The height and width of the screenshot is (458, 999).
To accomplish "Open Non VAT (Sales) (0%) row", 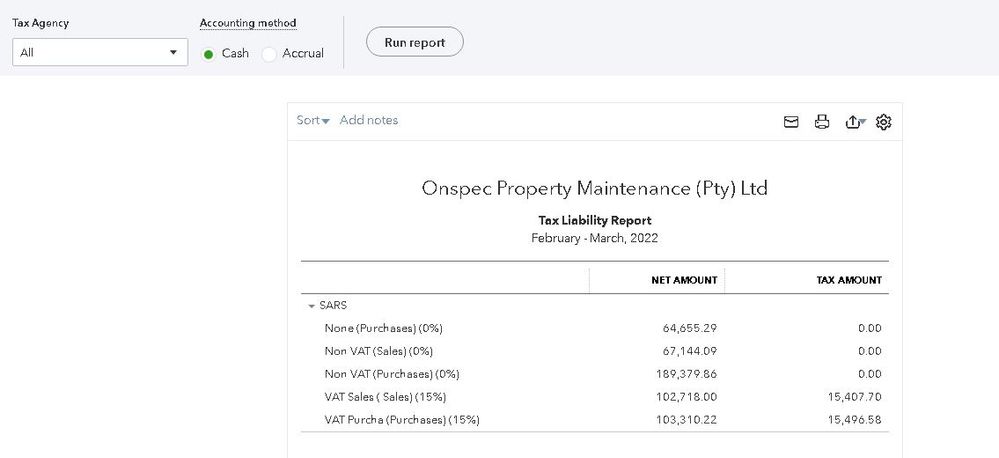I will [x=379, y=351].
